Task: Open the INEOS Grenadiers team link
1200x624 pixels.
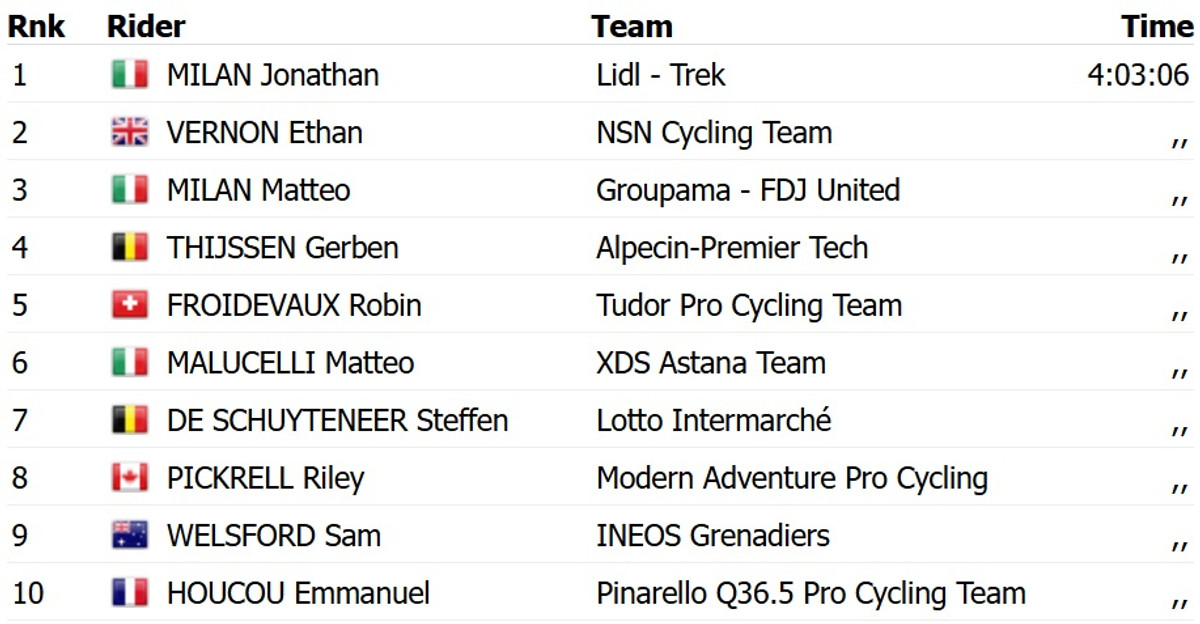Action: (x=713, y=535)
